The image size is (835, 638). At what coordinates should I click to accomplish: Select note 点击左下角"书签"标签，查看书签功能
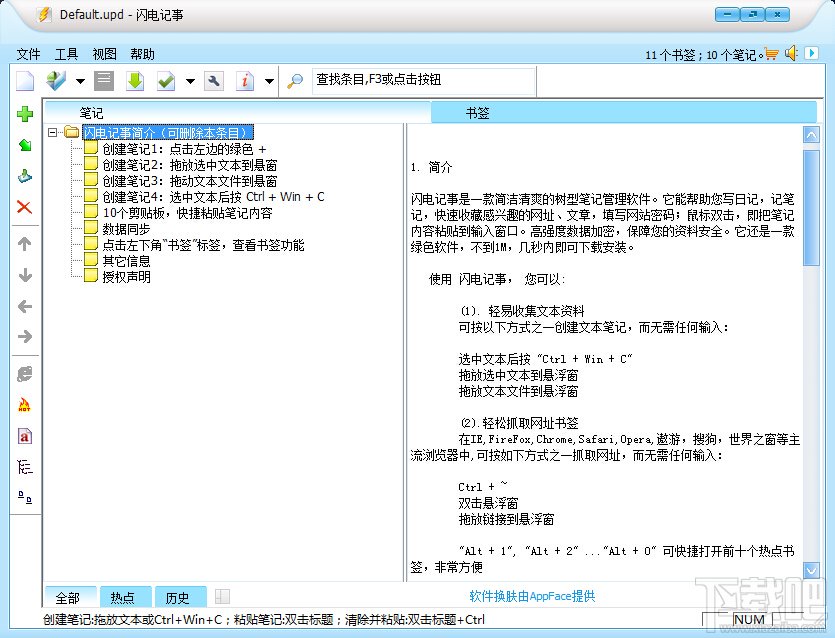(203, 245)
